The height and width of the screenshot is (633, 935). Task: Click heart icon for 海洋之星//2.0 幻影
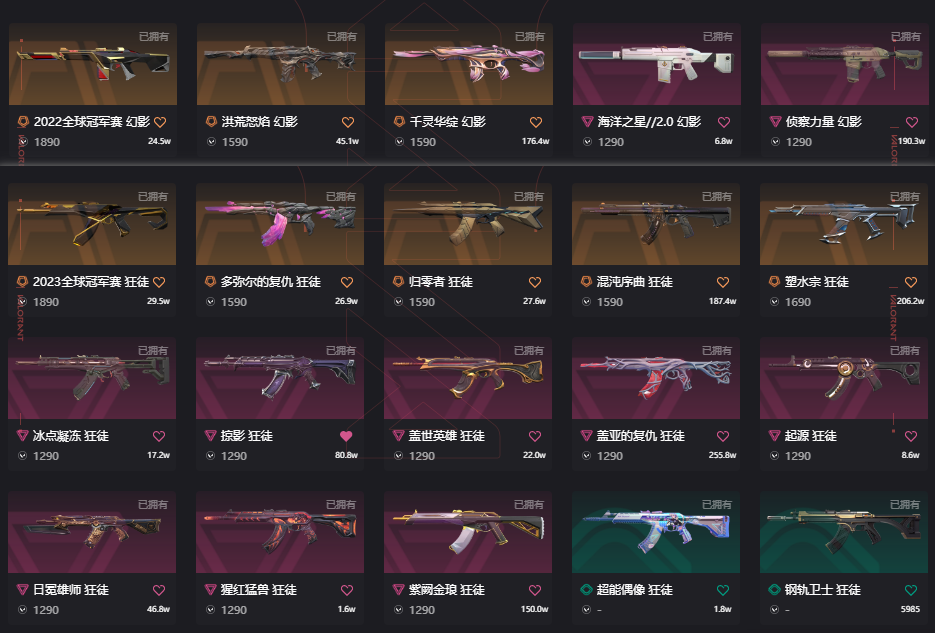pos(724,122)
